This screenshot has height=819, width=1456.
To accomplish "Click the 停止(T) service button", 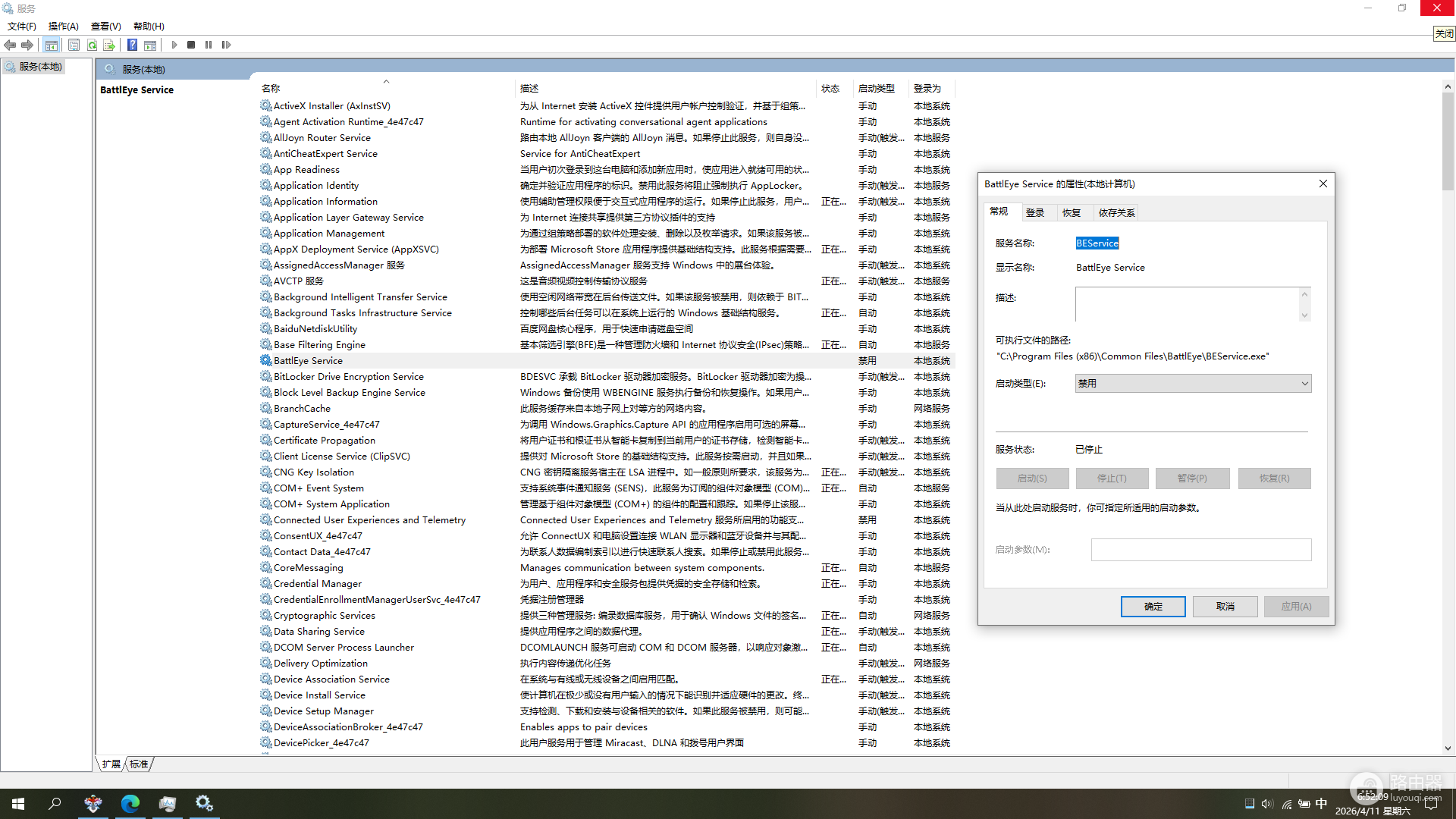I will coord(1112,479).
